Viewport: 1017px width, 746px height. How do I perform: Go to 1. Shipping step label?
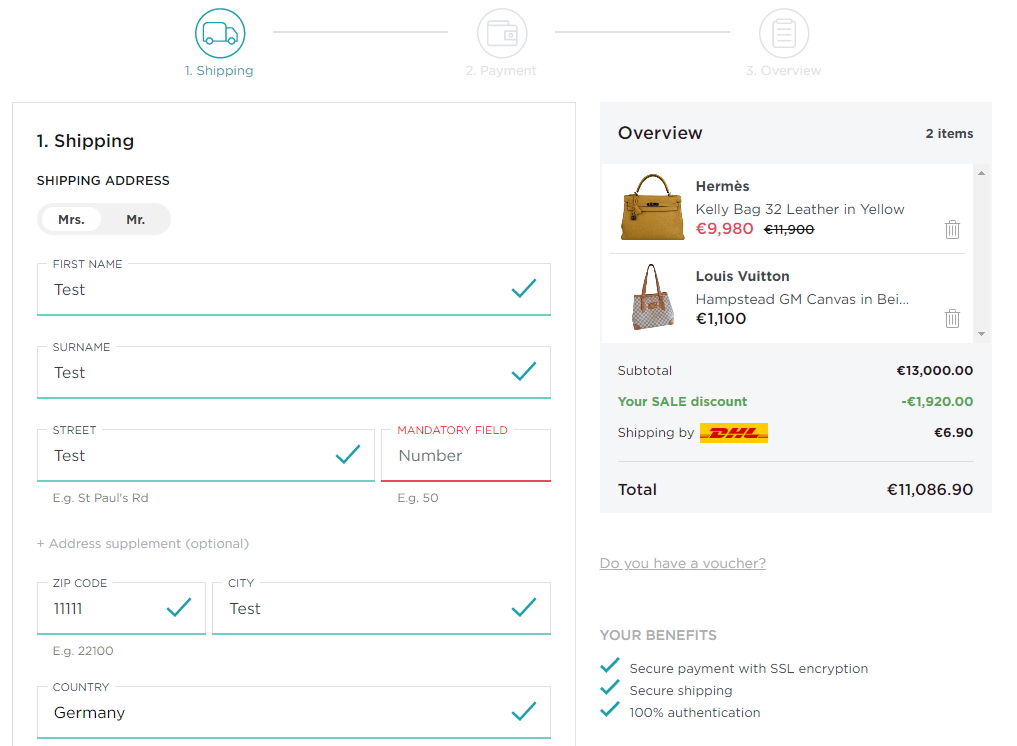[219, 71]
